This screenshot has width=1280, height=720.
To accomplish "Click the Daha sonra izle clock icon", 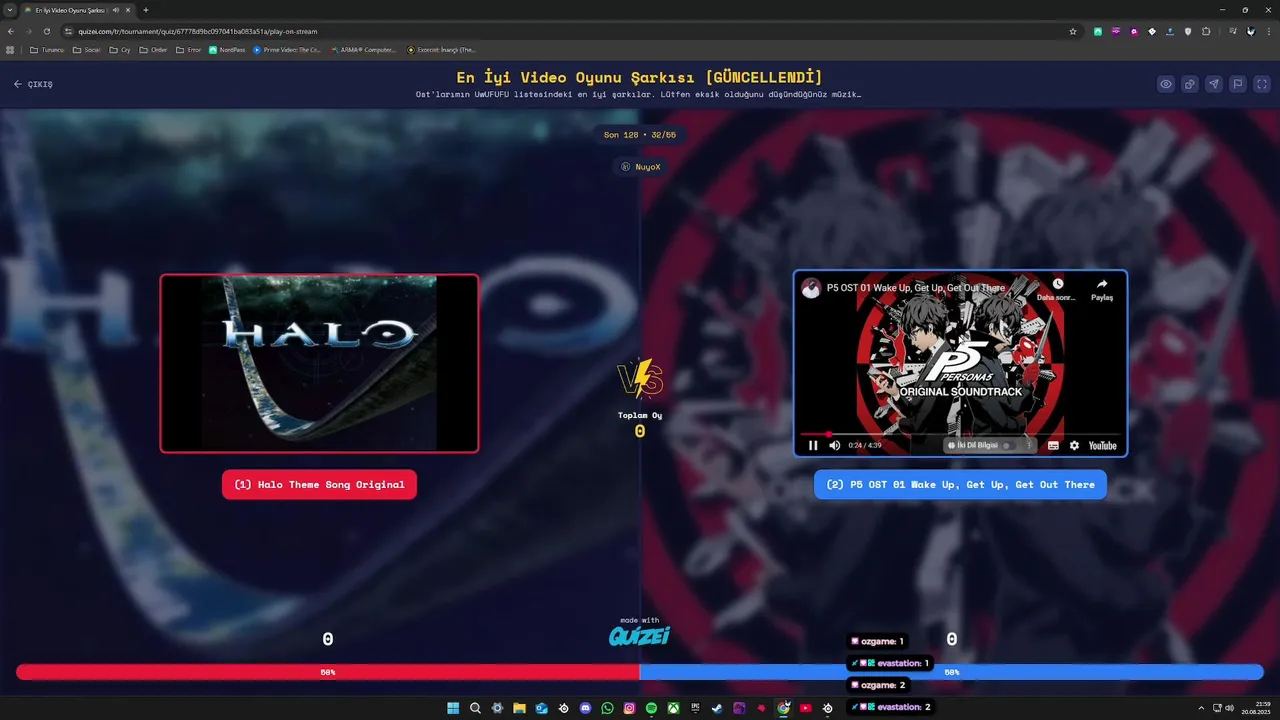I will [x=1058, y=284].
